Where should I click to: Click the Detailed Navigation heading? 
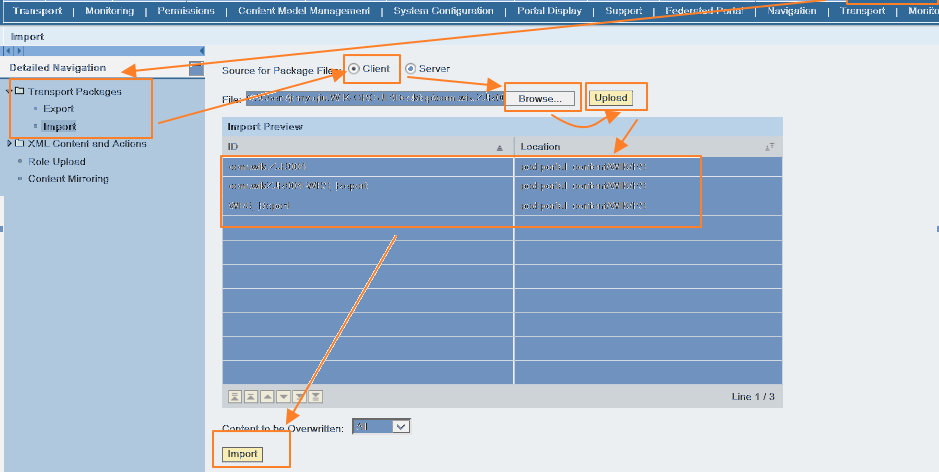(57, 68)
